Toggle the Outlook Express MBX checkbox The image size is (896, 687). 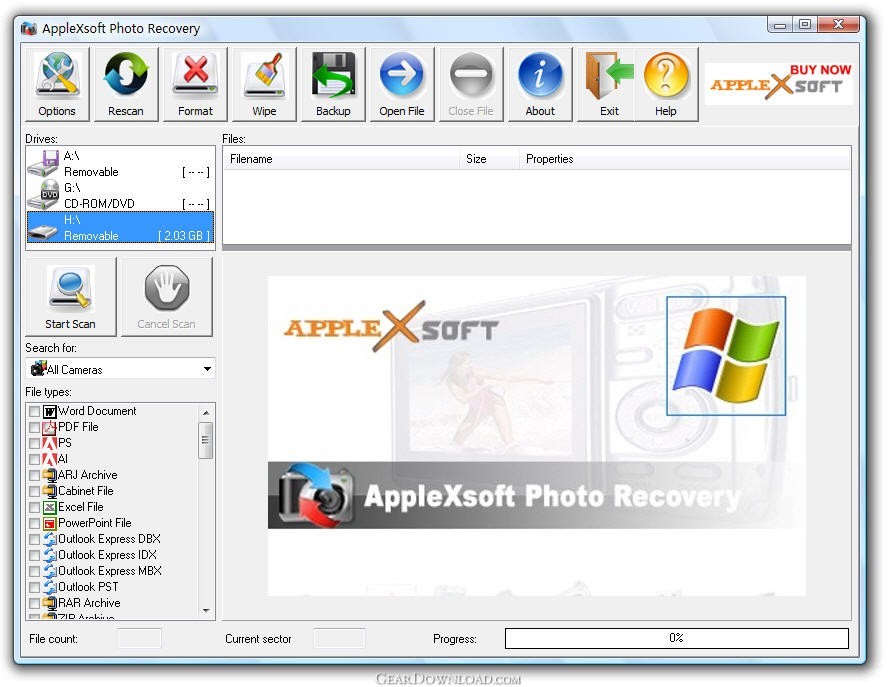[34, 572]
